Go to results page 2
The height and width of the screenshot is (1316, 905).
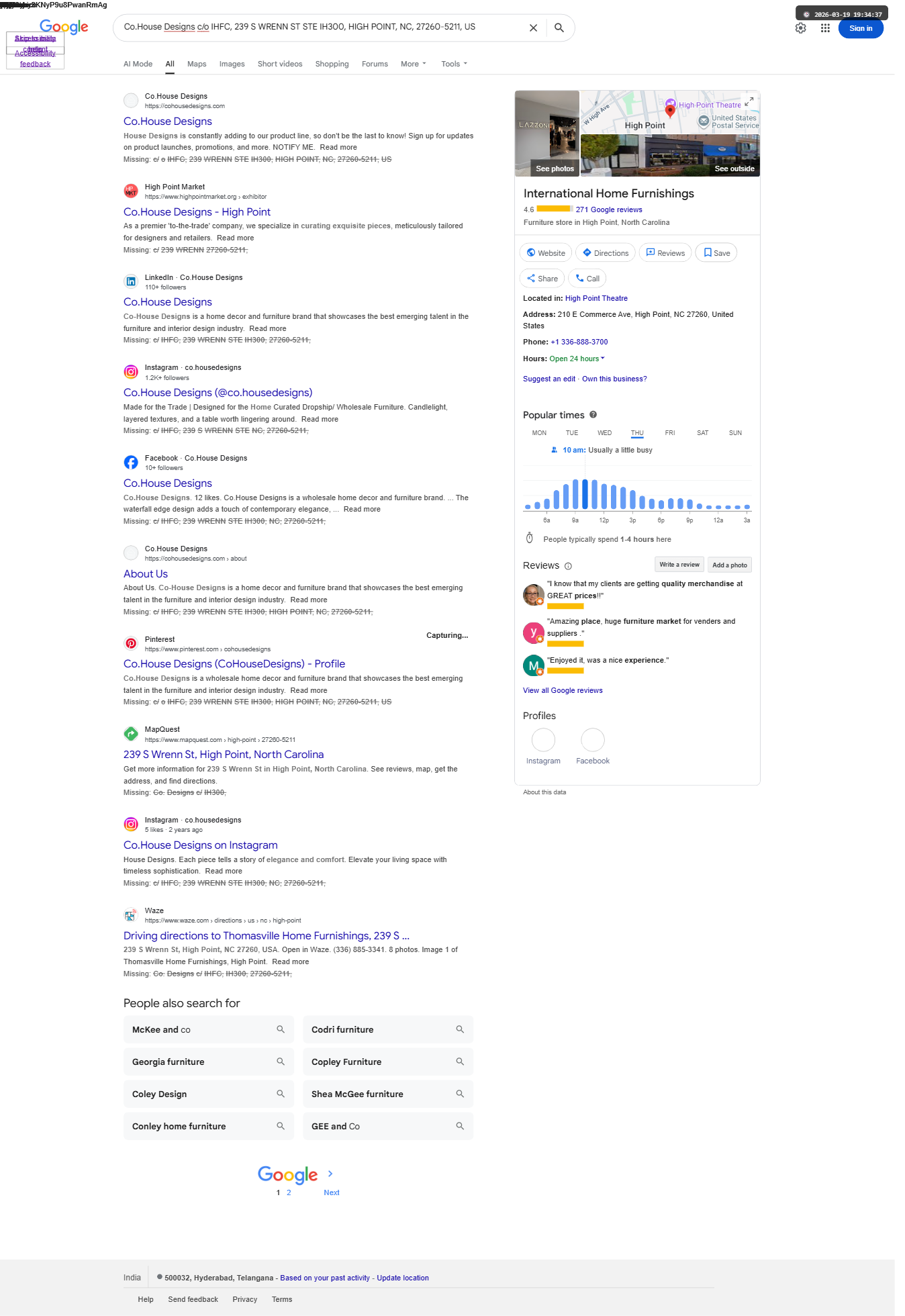tap(289, 1192)
